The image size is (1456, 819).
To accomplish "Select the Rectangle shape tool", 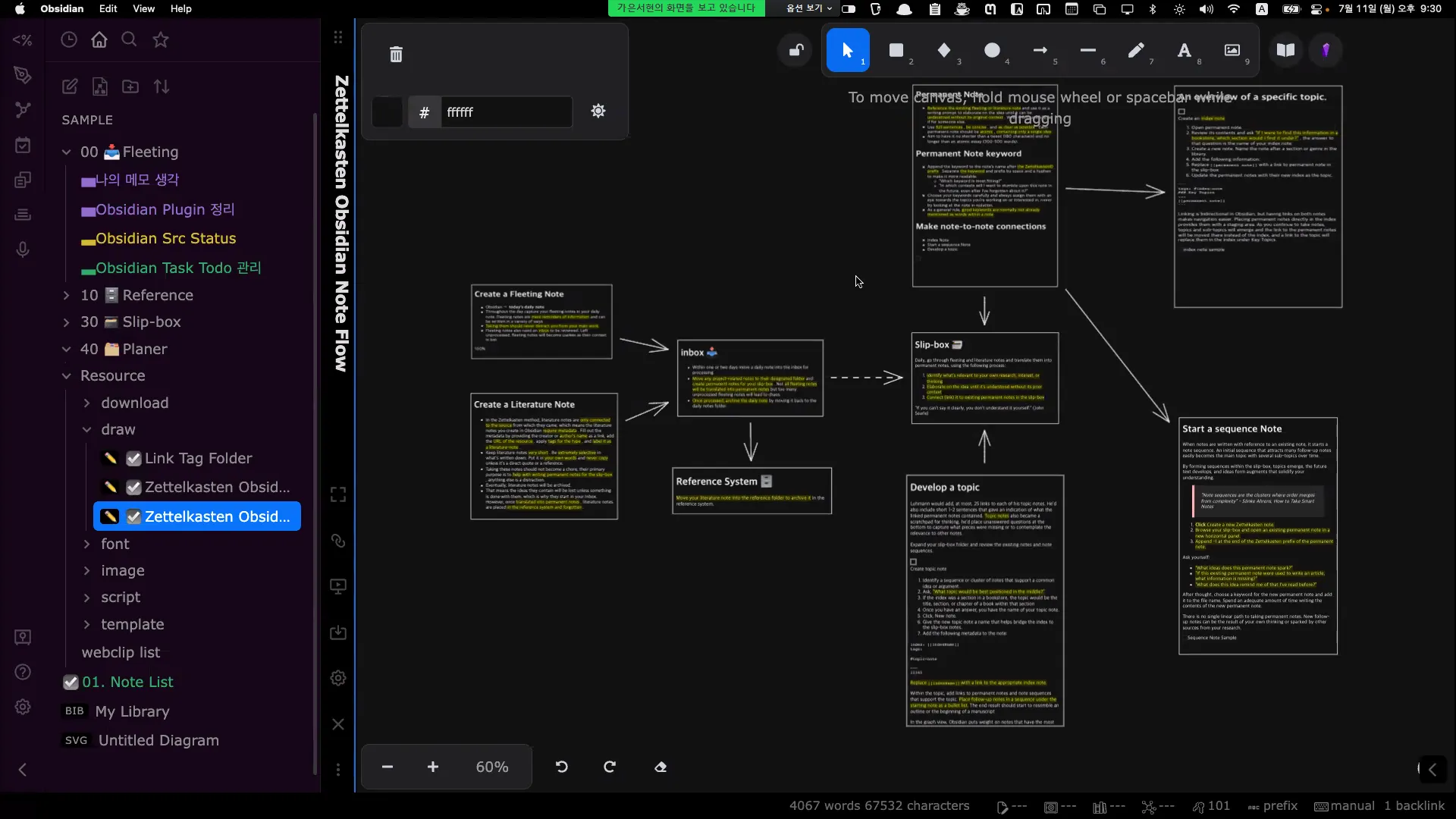I will pos(896,50).
